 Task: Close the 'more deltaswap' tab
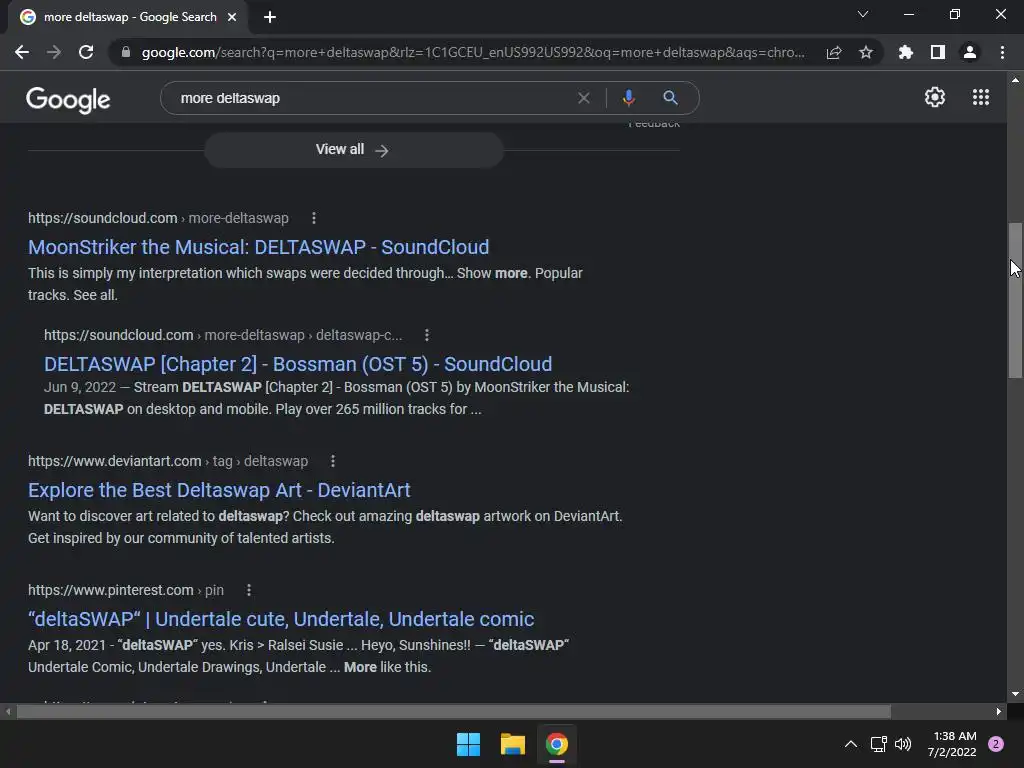pyautogui.click(x=232, y=17)
